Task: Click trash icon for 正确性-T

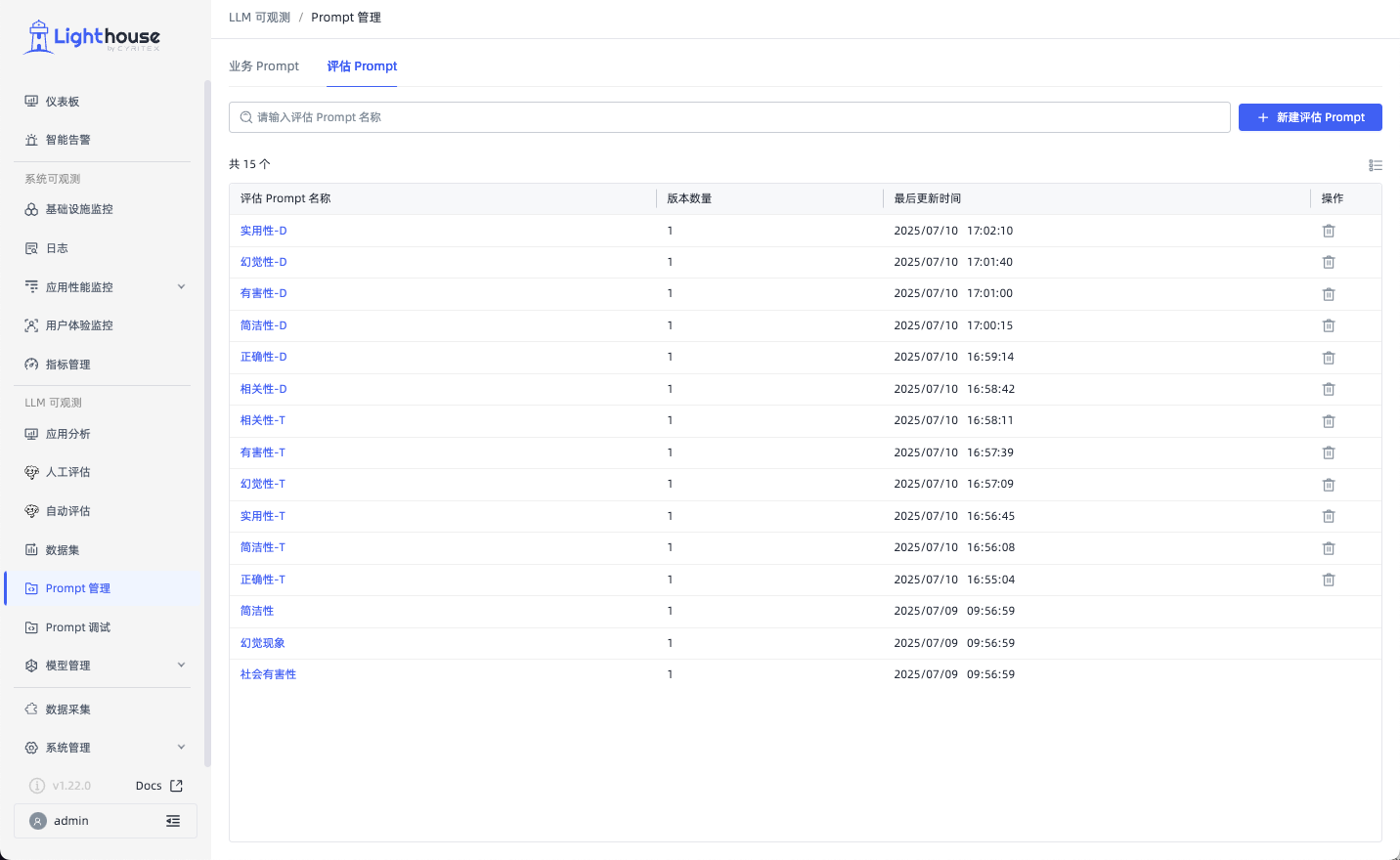Action: [x=1329, y=580]
